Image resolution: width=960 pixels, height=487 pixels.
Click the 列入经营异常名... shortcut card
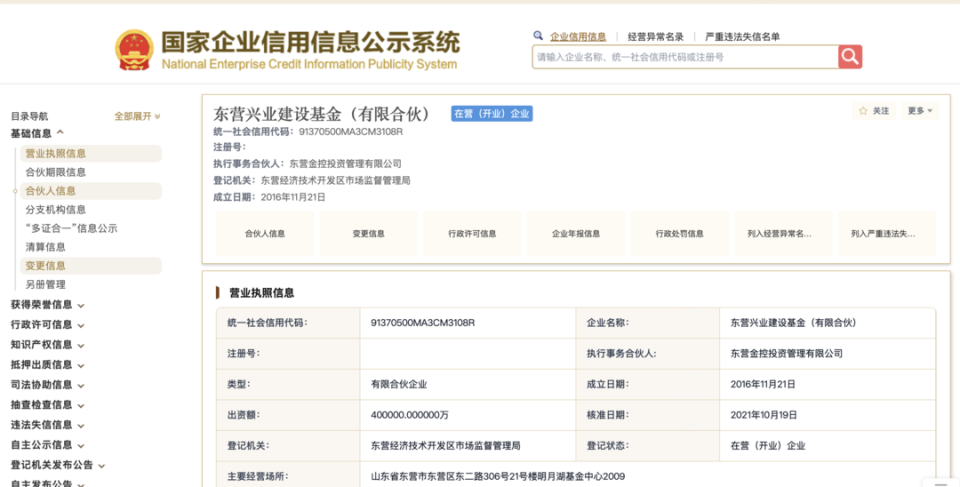783,233
